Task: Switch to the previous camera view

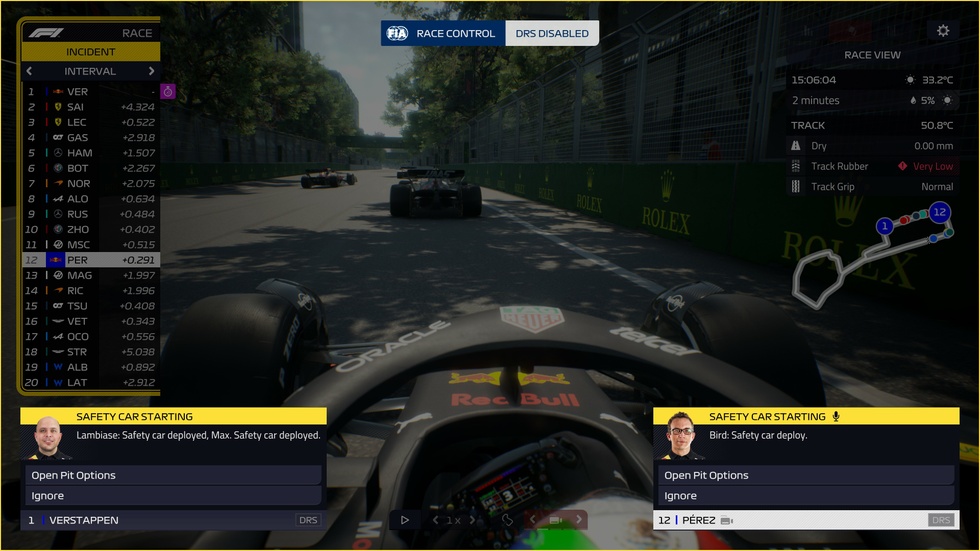Action: point(532,519)
